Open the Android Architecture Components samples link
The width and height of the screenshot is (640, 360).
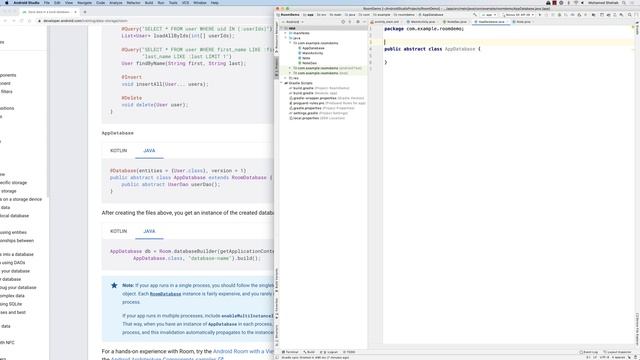[167, 358]
